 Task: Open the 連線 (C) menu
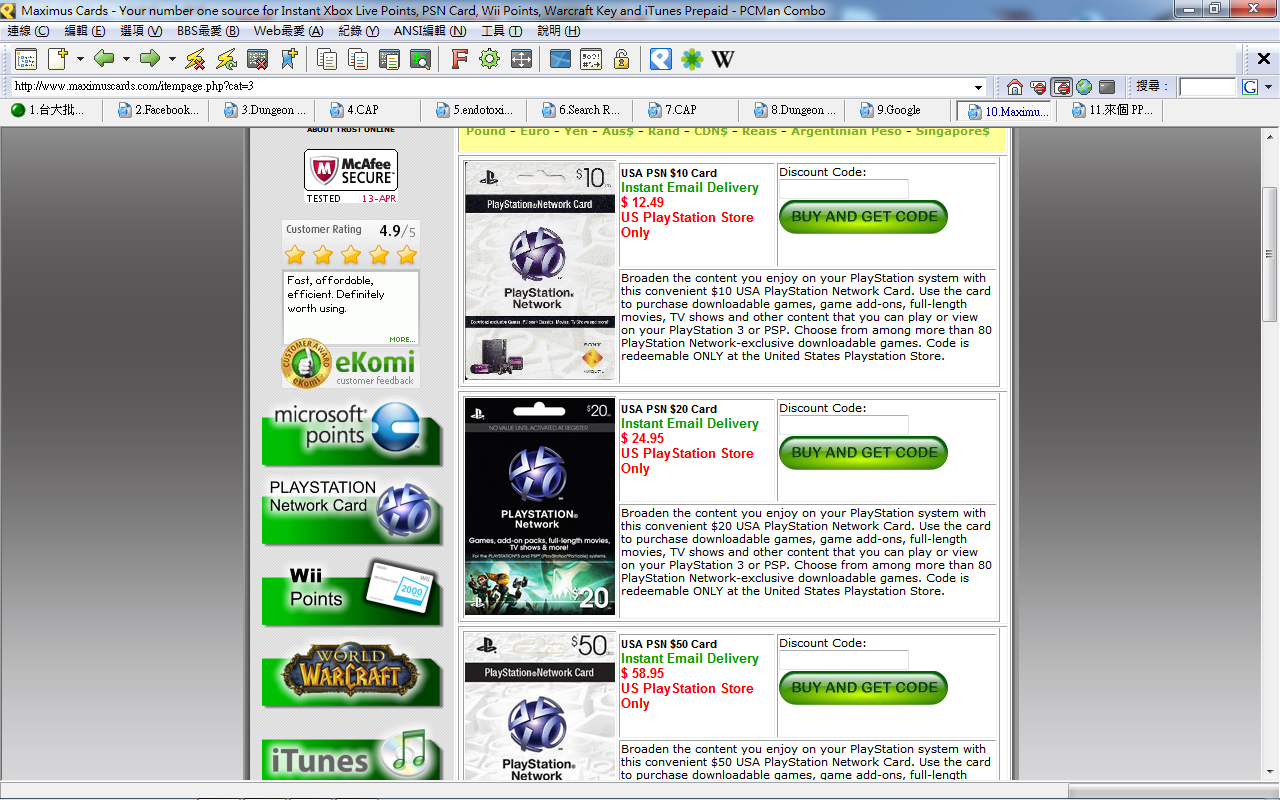pos(28,31)
